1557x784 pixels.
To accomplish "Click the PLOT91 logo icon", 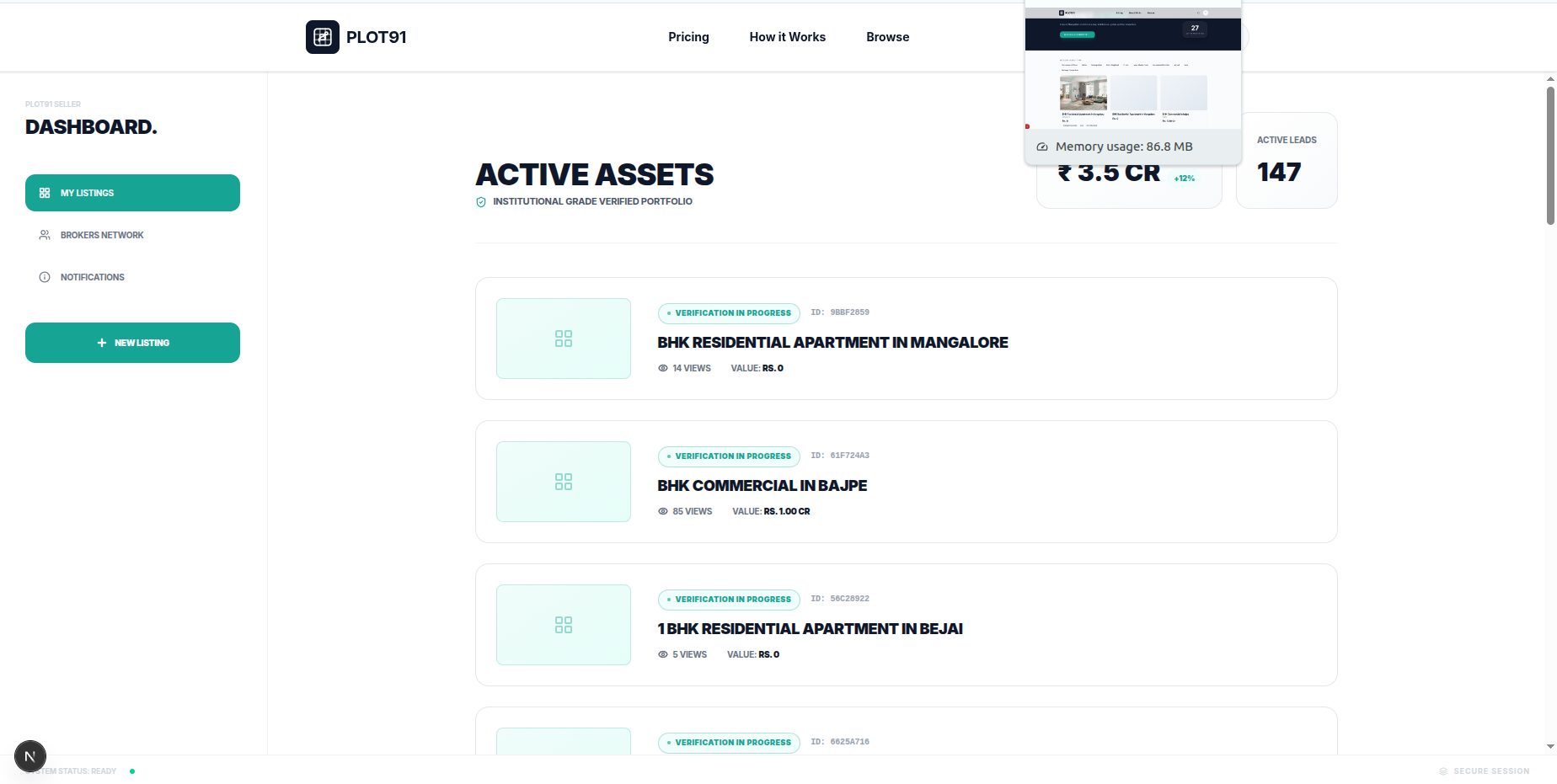I will click(x=323, y=37).
